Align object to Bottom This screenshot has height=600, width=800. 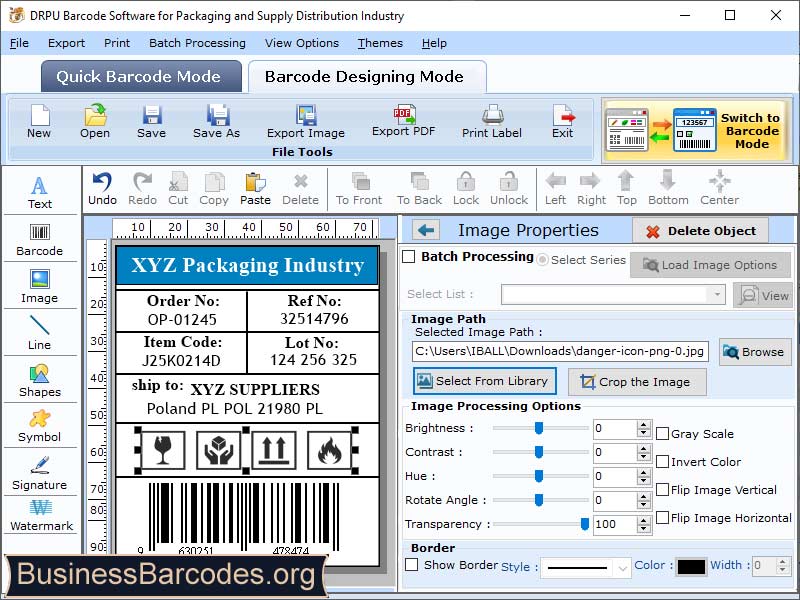(x=668, y=181)
